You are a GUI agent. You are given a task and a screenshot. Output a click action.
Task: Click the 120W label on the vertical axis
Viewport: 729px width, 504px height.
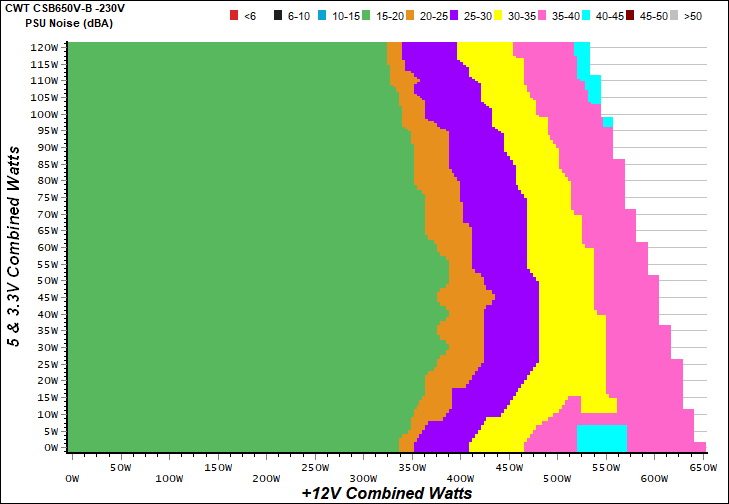click(x=44, y=47)
